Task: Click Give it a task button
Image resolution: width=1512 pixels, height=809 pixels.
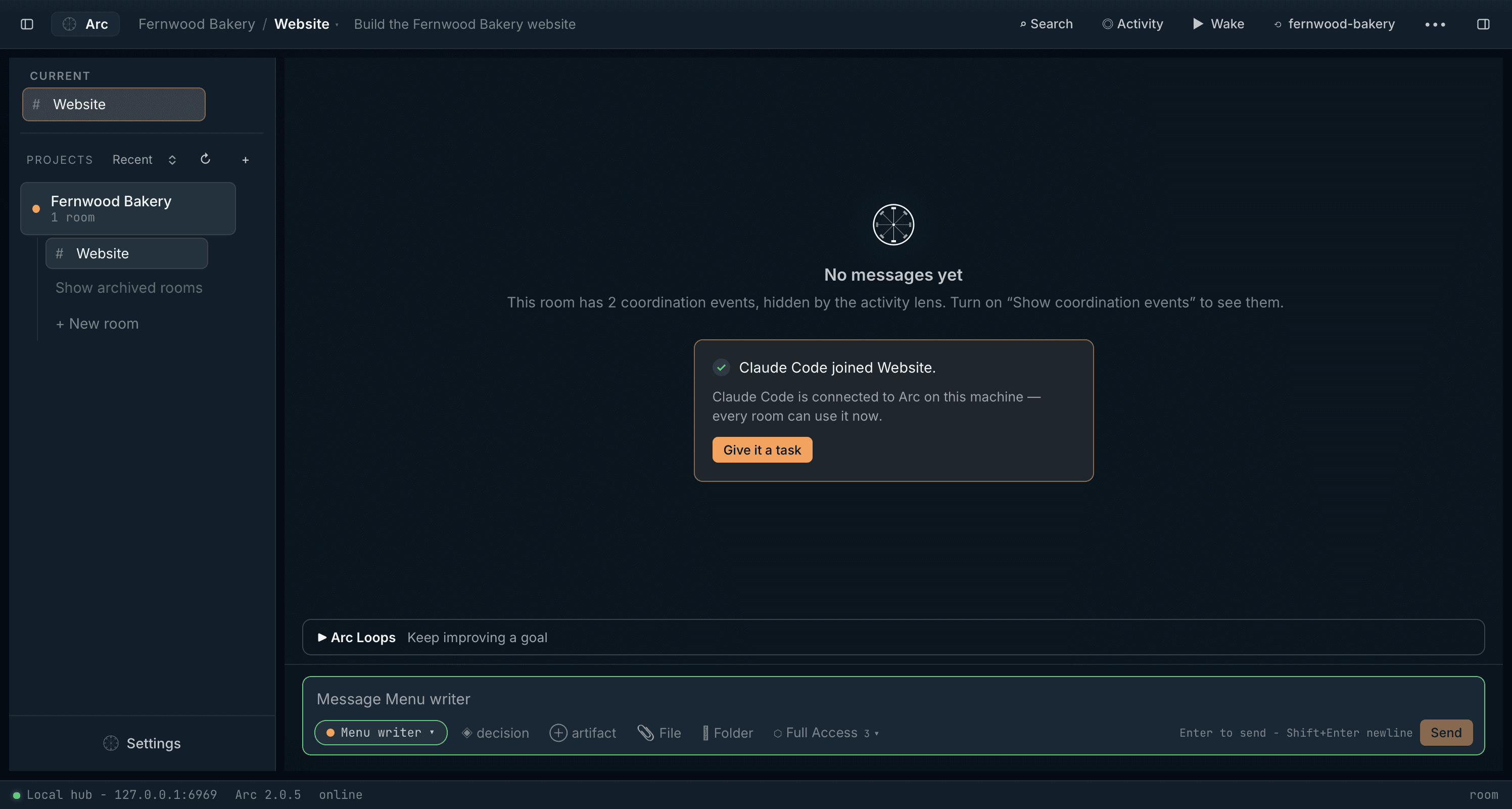Action: click(x=762, y=450)
